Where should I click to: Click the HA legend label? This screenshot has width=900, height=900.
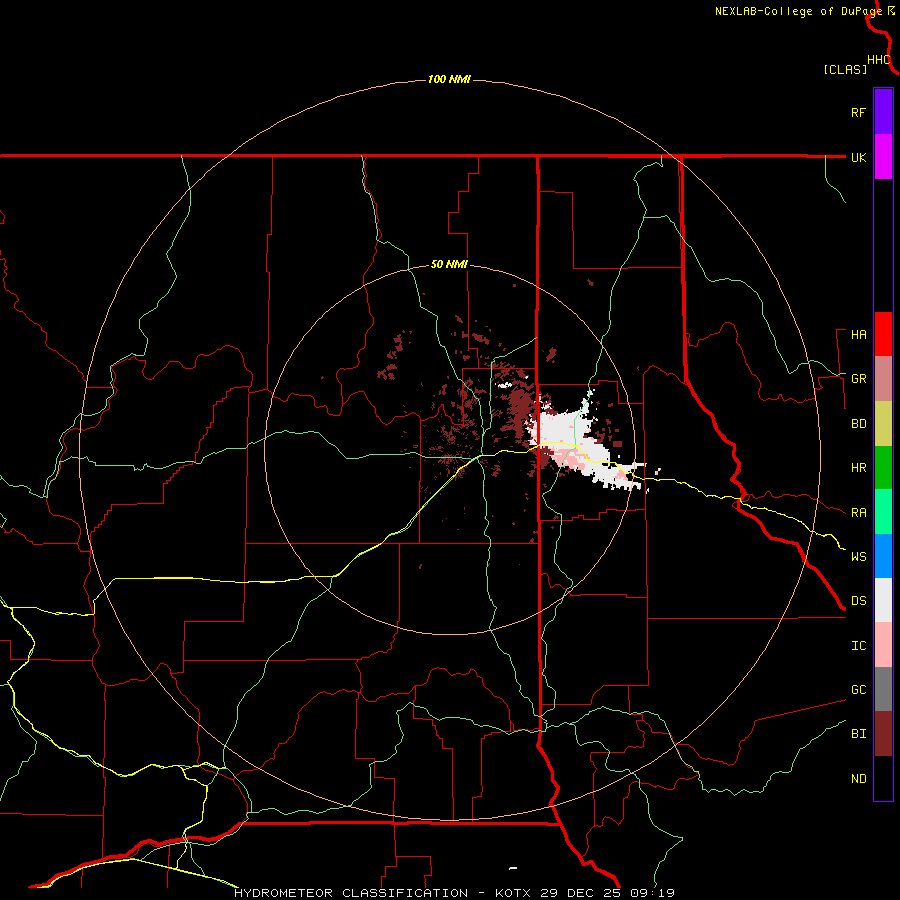[858, 335]
